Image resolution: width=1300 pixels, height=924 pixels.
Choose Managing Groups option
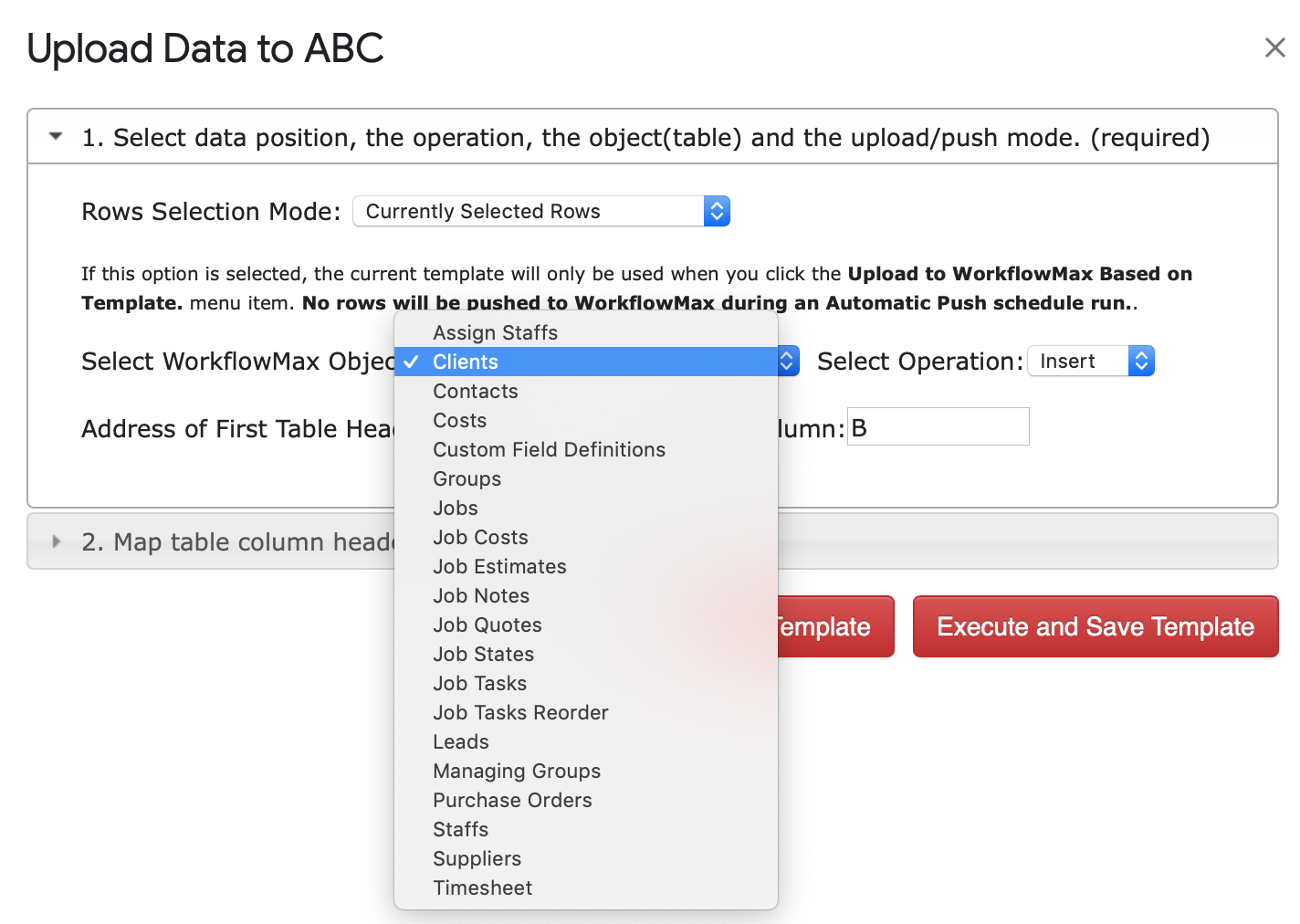[586, 771]
